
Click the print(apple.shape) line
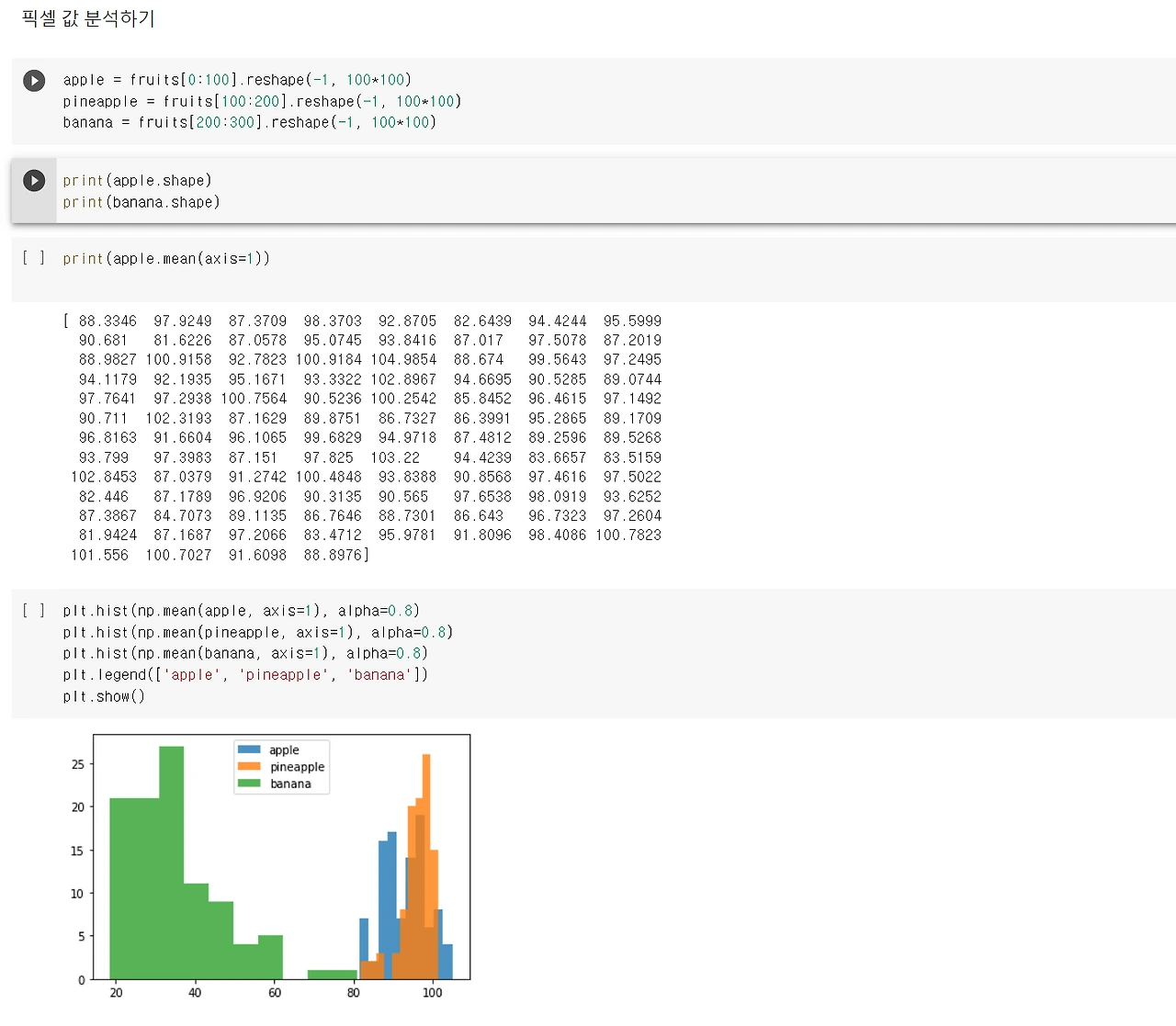(x=137, y=180)
